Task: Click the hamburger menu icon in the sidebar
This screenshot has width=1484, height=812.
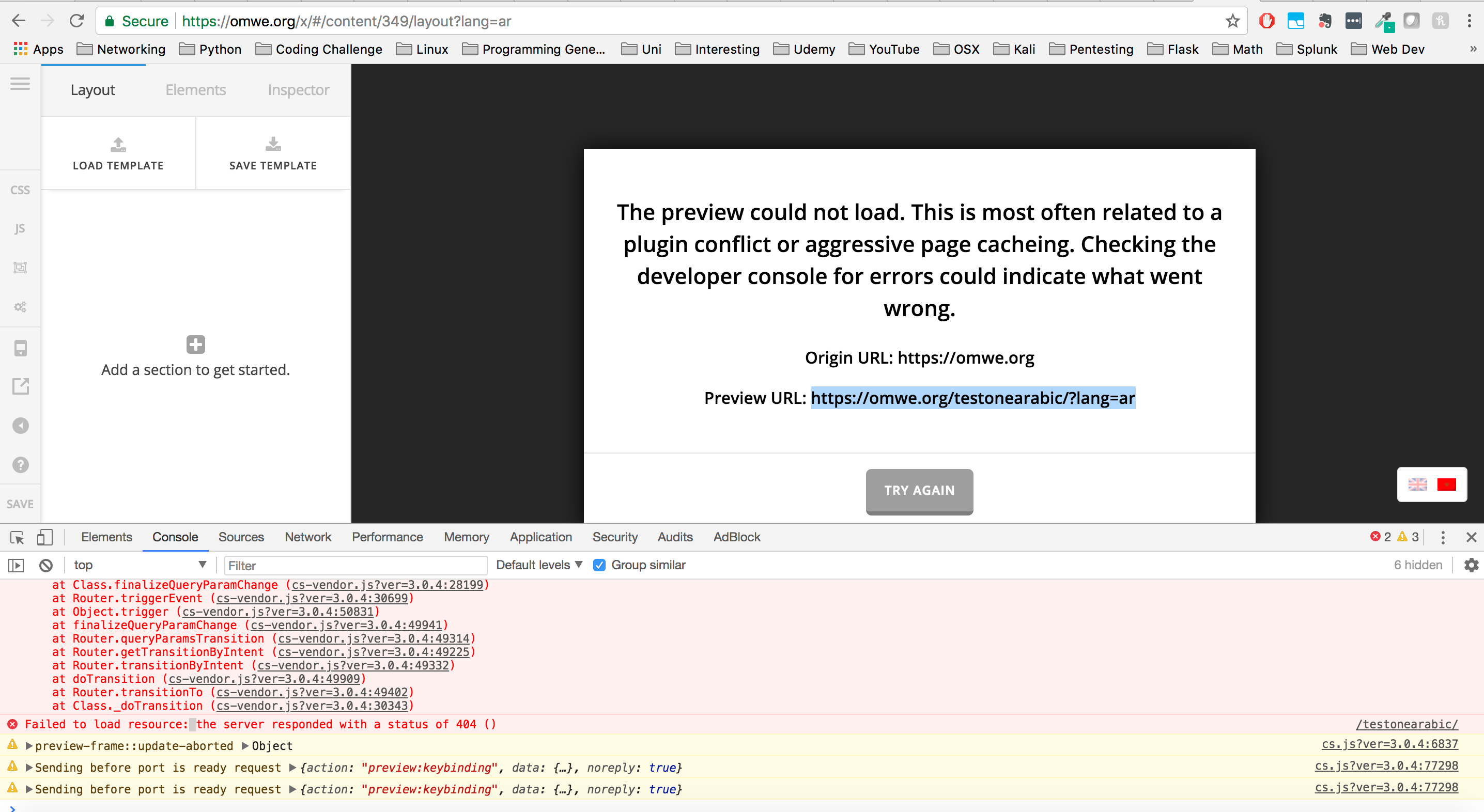Action: (x=20, y=84)
